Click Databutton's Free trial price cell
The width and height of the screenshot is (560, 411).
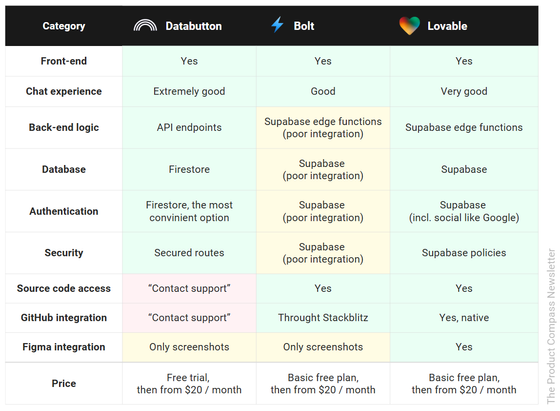point(189,384)
